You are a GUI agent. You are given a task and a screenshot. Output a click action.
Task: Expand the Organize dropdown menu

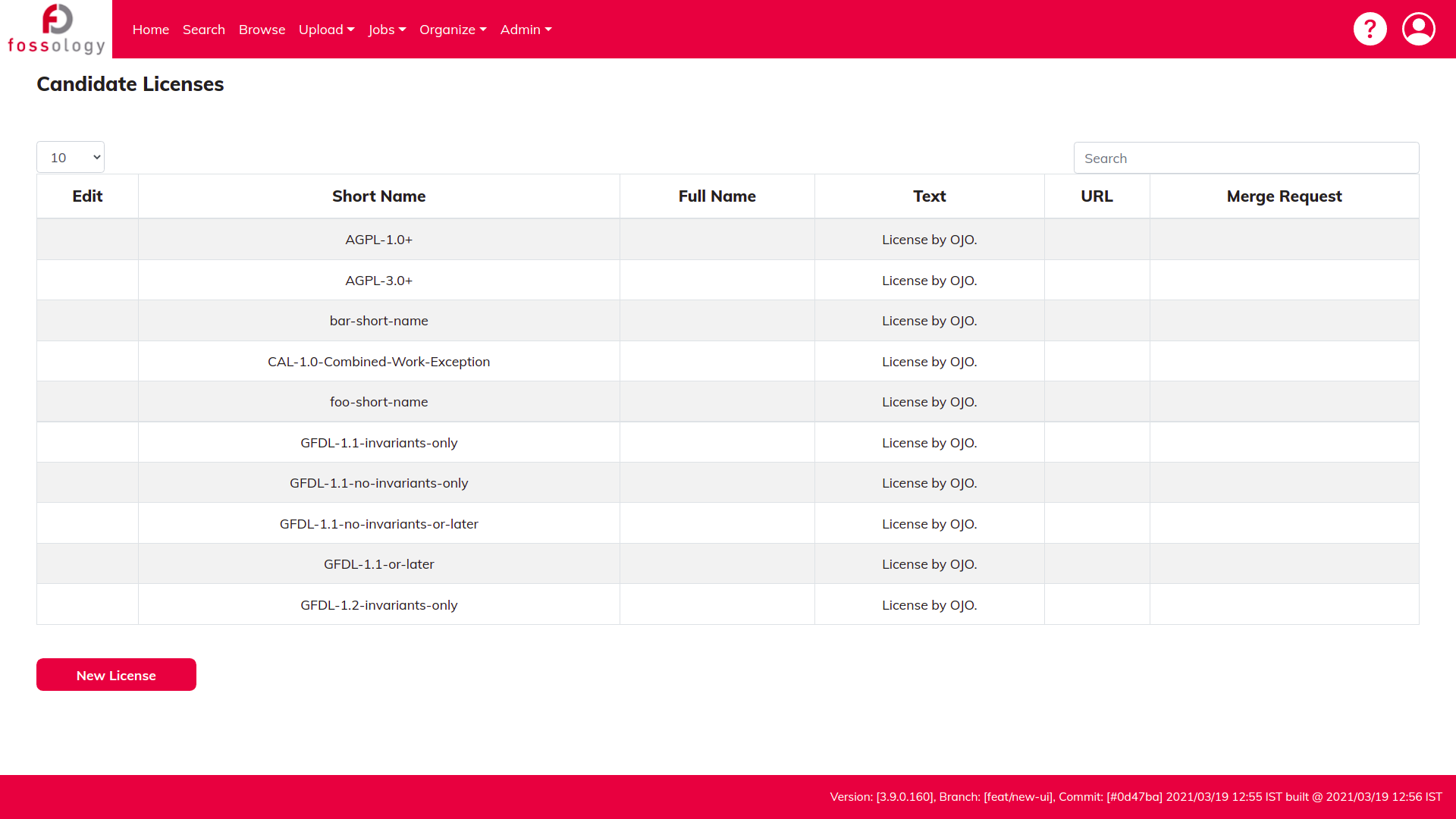(453, 30)
